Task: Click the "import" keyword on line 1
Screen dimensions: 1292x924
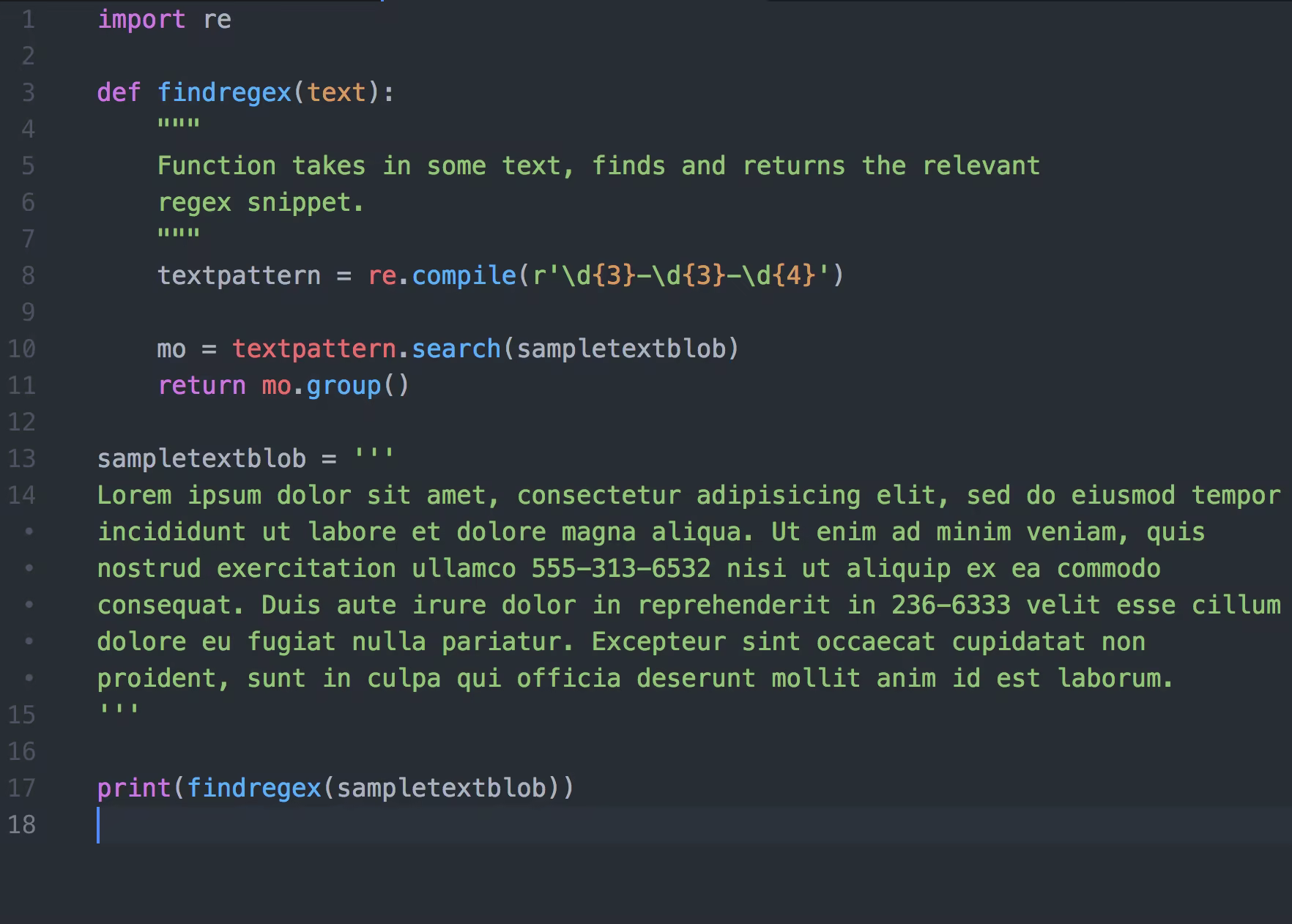Action: 141,20
